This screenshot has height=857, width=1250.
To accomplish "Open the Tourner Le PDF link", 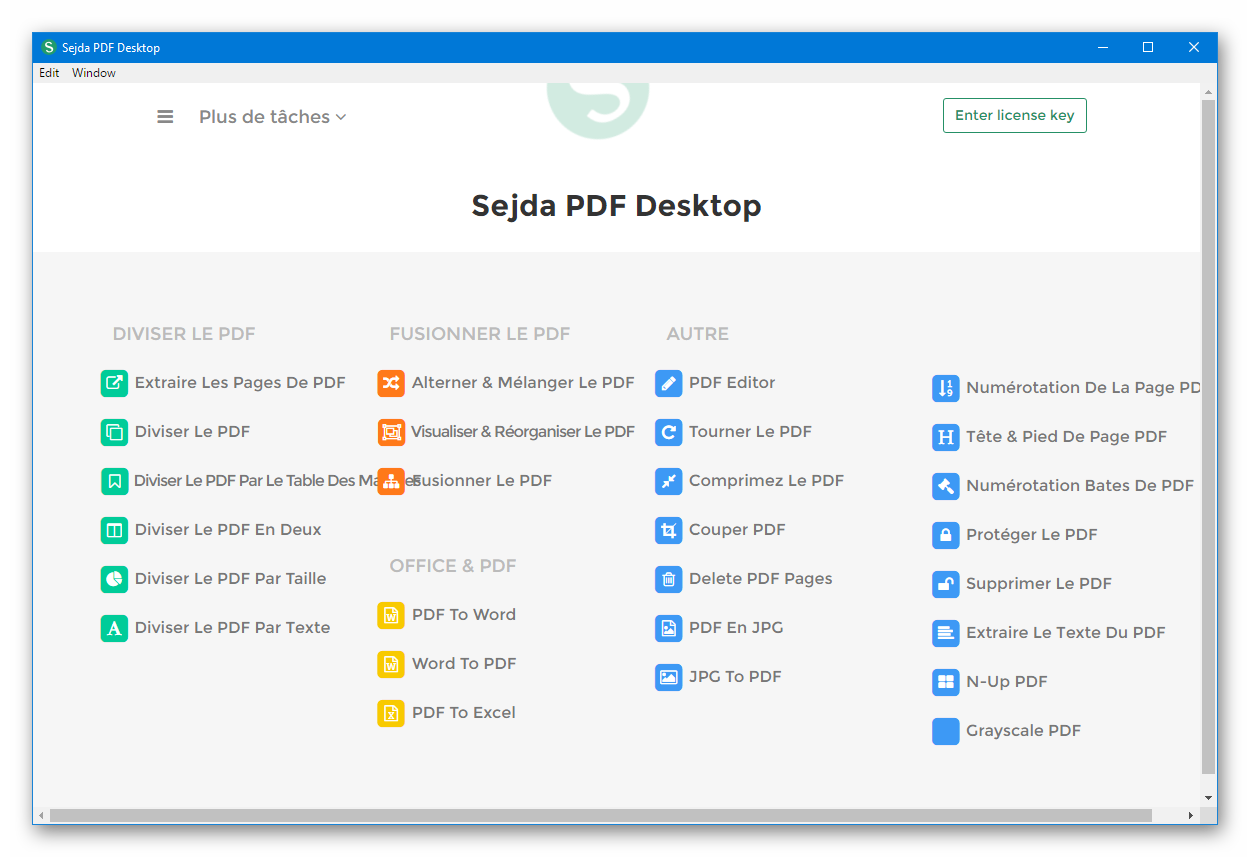I will point(750,432).
